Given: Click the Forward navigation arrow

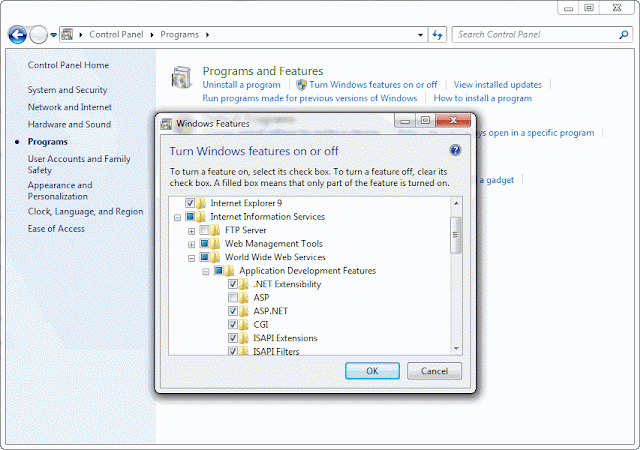Looking at the screenshot, I should pos(39,35).
